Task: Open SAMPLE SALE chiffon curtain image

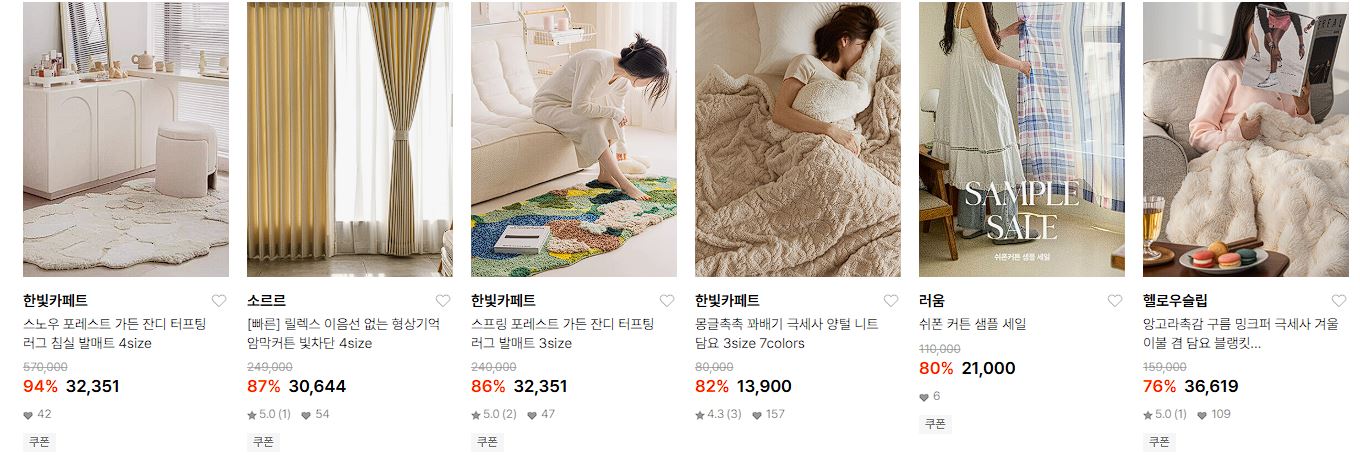Action: pos(1022,139)
